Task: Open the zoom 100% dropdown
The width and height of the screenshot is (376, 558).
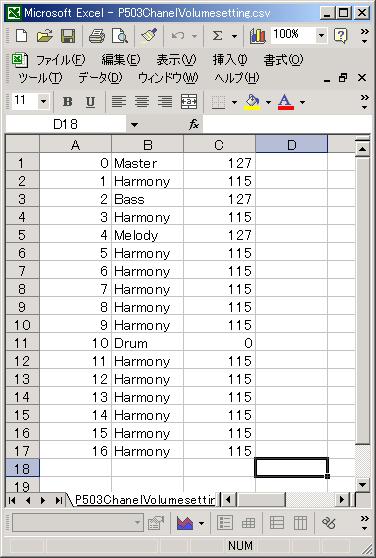Action: [321, 35]
